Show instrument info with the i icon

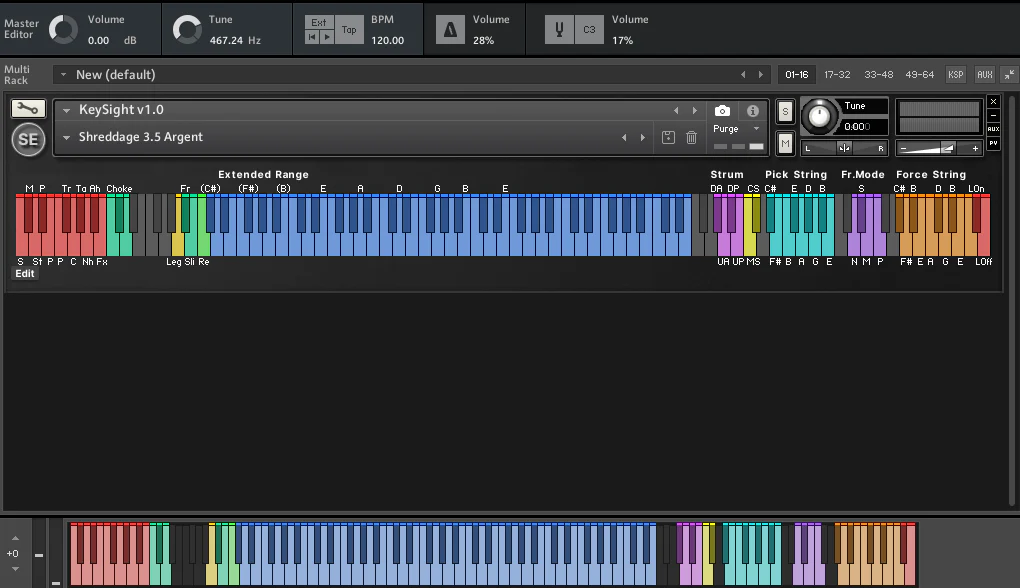coord(753,111)
